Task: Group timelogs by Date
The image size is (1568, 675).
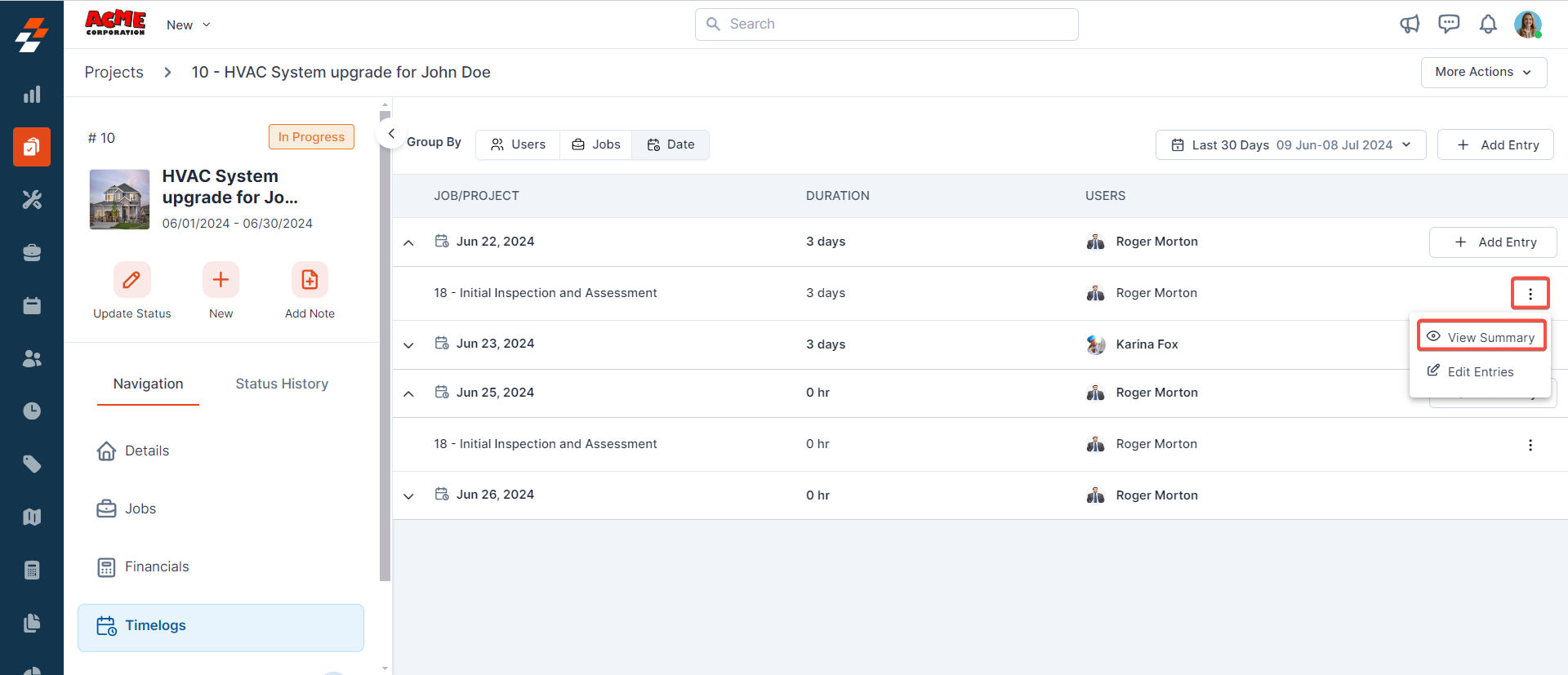Action: pyautogui.click(x=670, y=144)
